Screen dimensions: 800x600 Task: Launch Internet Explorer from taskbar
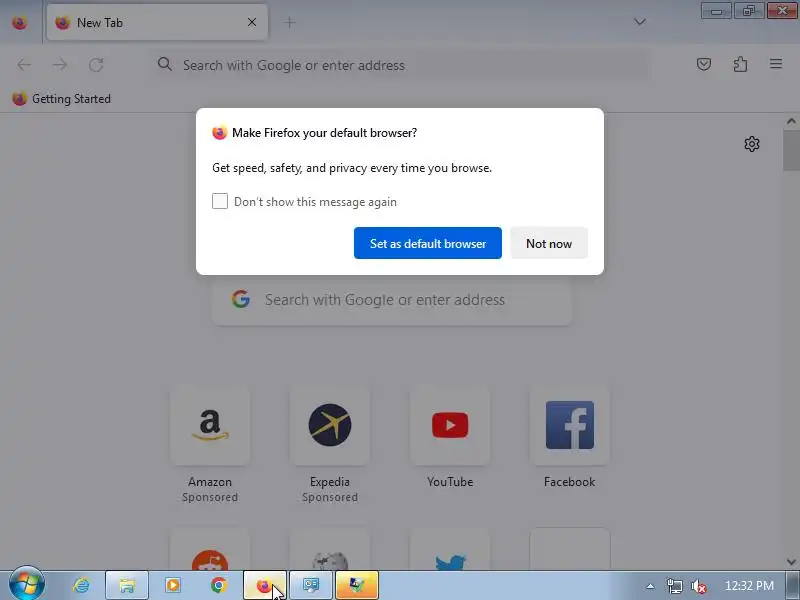coord(81,585)
